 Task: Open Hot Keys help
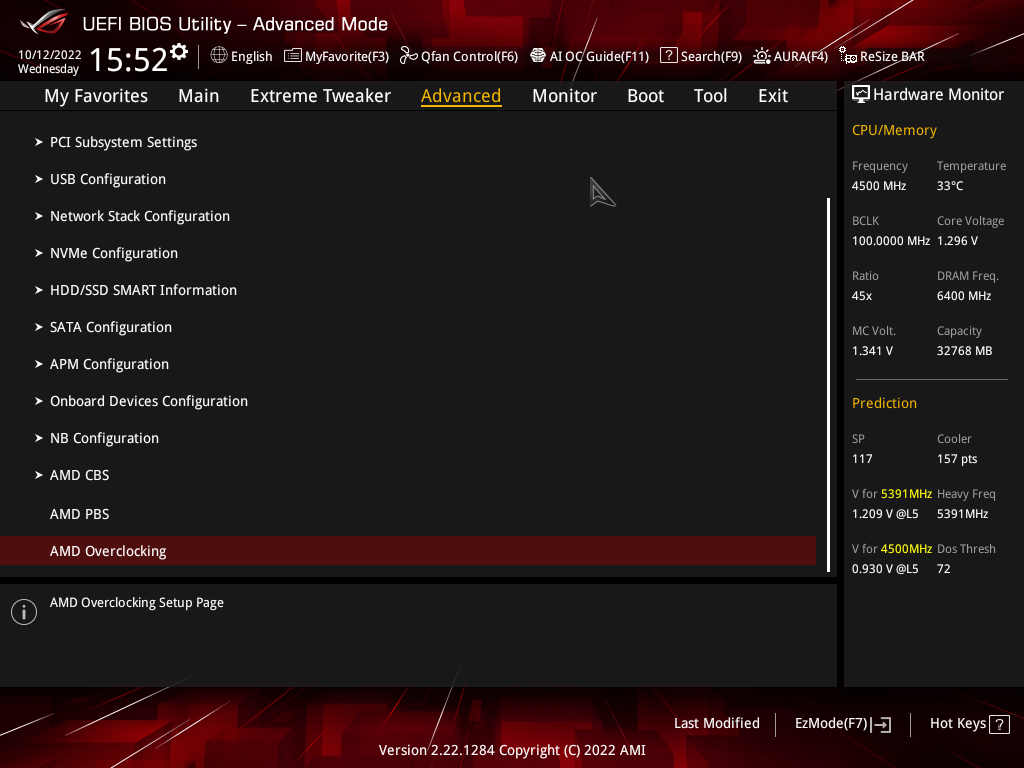pyautogui.click(x=969, y=724)
